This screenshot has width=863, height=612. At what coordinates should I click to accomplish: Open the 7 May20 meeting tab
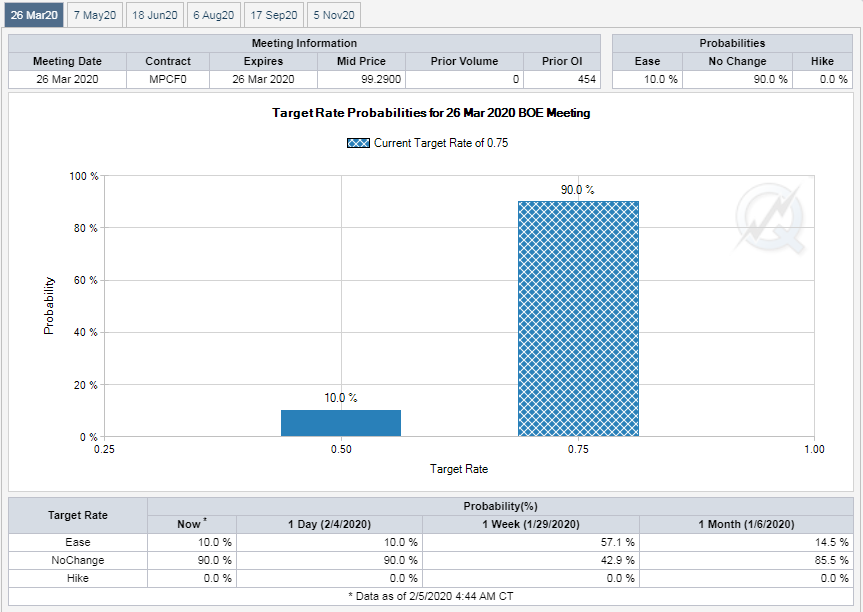tap(95, 15)
